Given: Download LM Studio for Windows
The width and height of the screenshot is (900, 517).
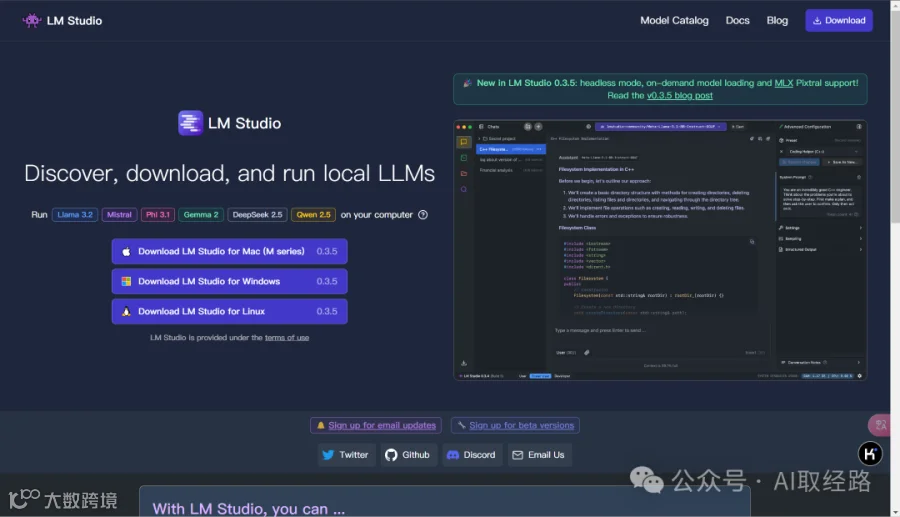Looking at the screenshot, I should pos(230,281).
